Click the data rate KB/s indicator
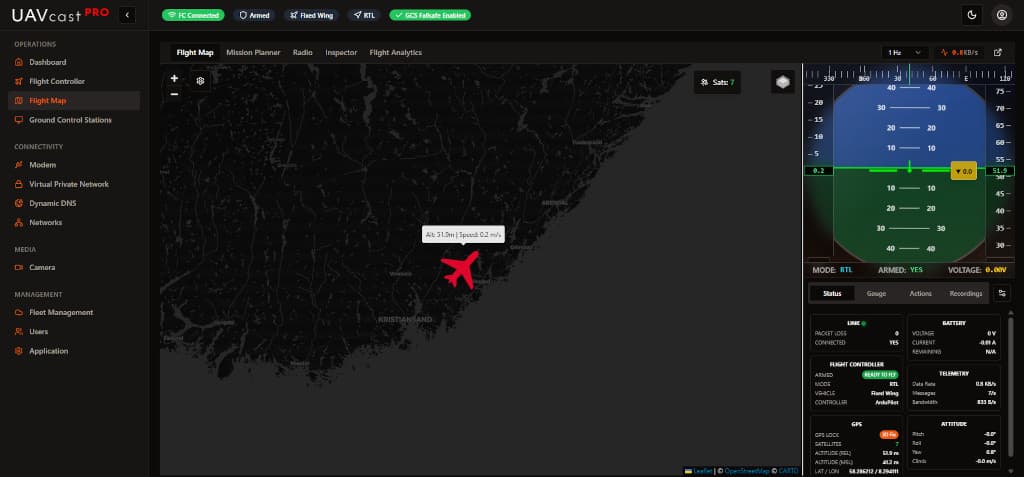 click(x=959, y=52)
